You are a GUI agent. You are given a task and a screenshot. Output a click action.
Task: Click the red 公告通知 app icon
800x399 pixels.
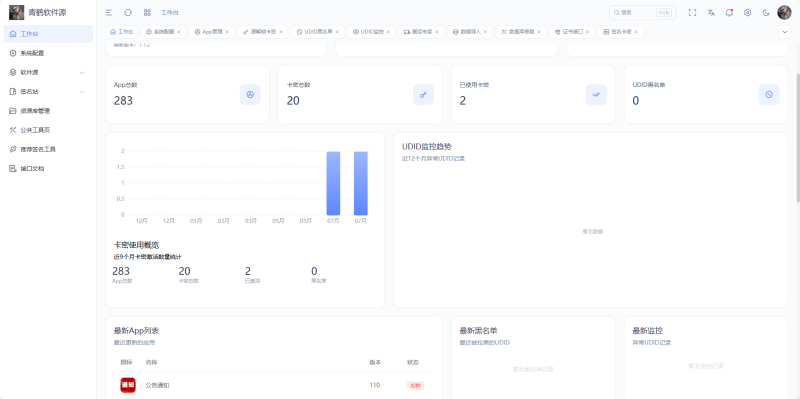(128, 385)
